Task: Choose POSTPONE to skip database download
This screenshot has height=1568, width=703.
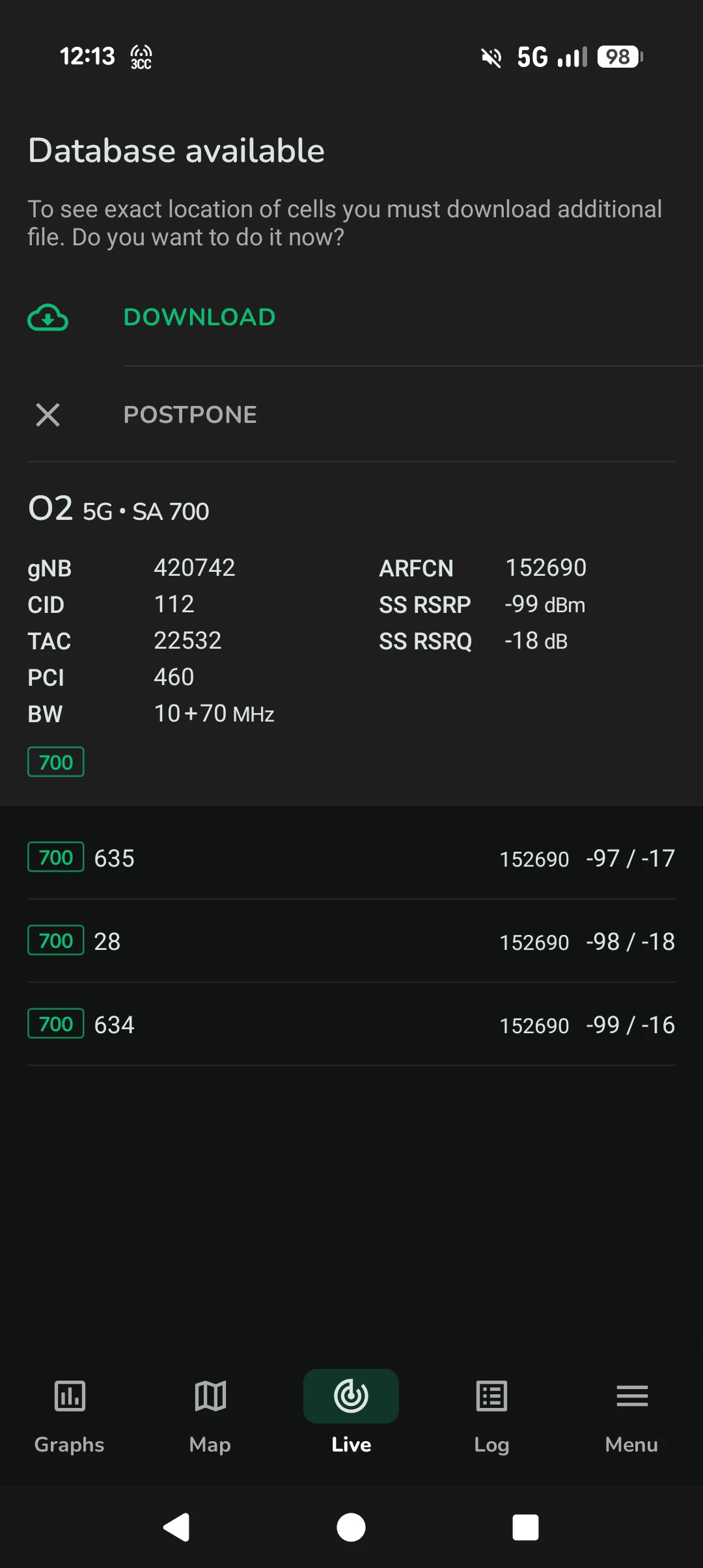Action: [190, 414]
